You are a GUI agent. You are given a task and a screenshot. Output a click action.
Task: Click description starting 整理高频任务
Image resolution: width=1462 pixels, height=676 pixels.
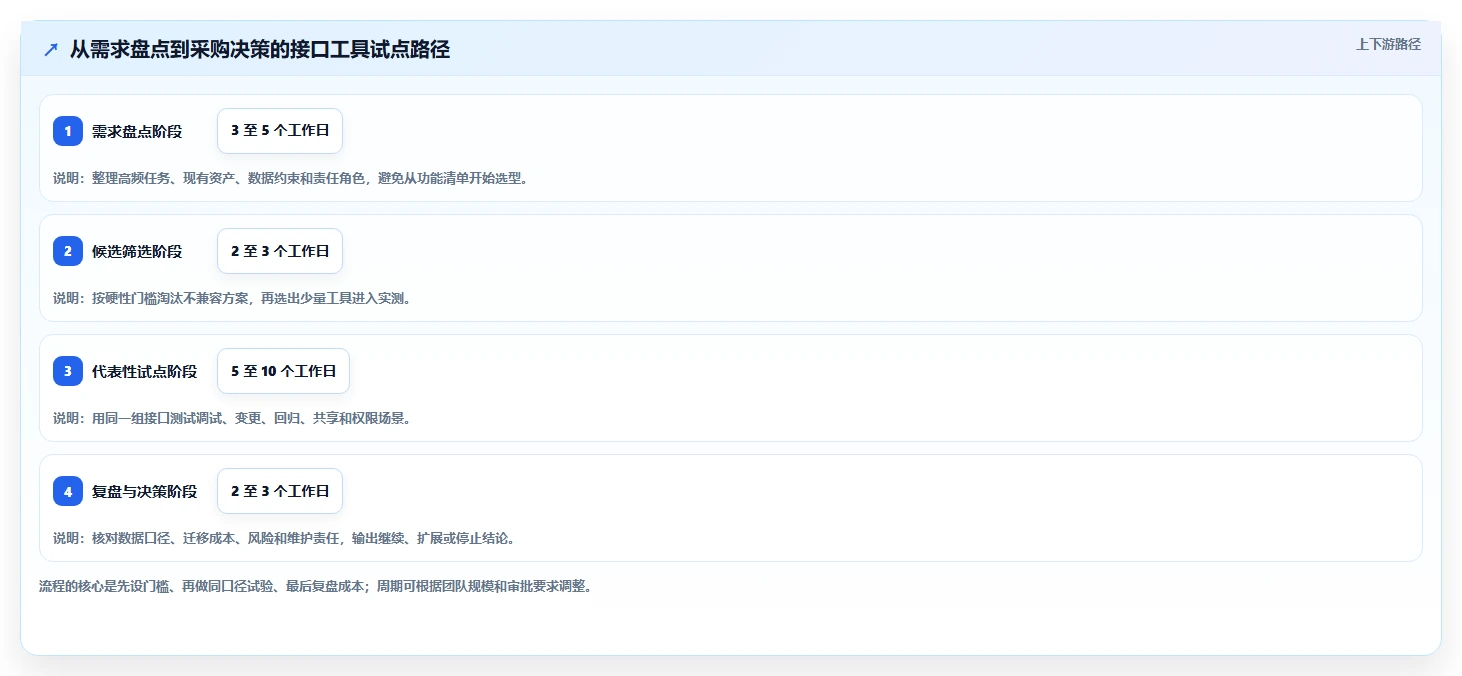[290, 178]
